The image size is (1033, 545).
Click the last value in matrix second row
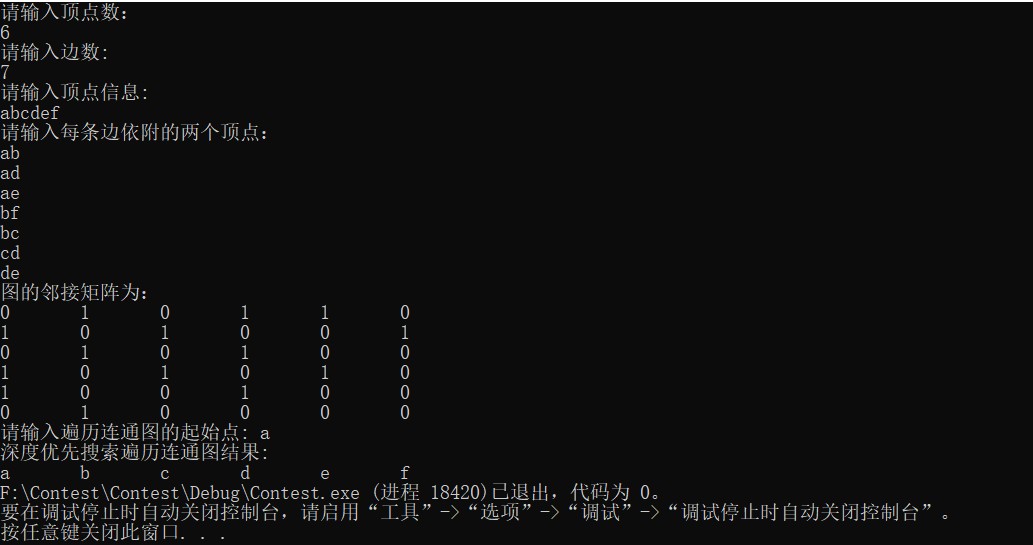coord(405,332)
